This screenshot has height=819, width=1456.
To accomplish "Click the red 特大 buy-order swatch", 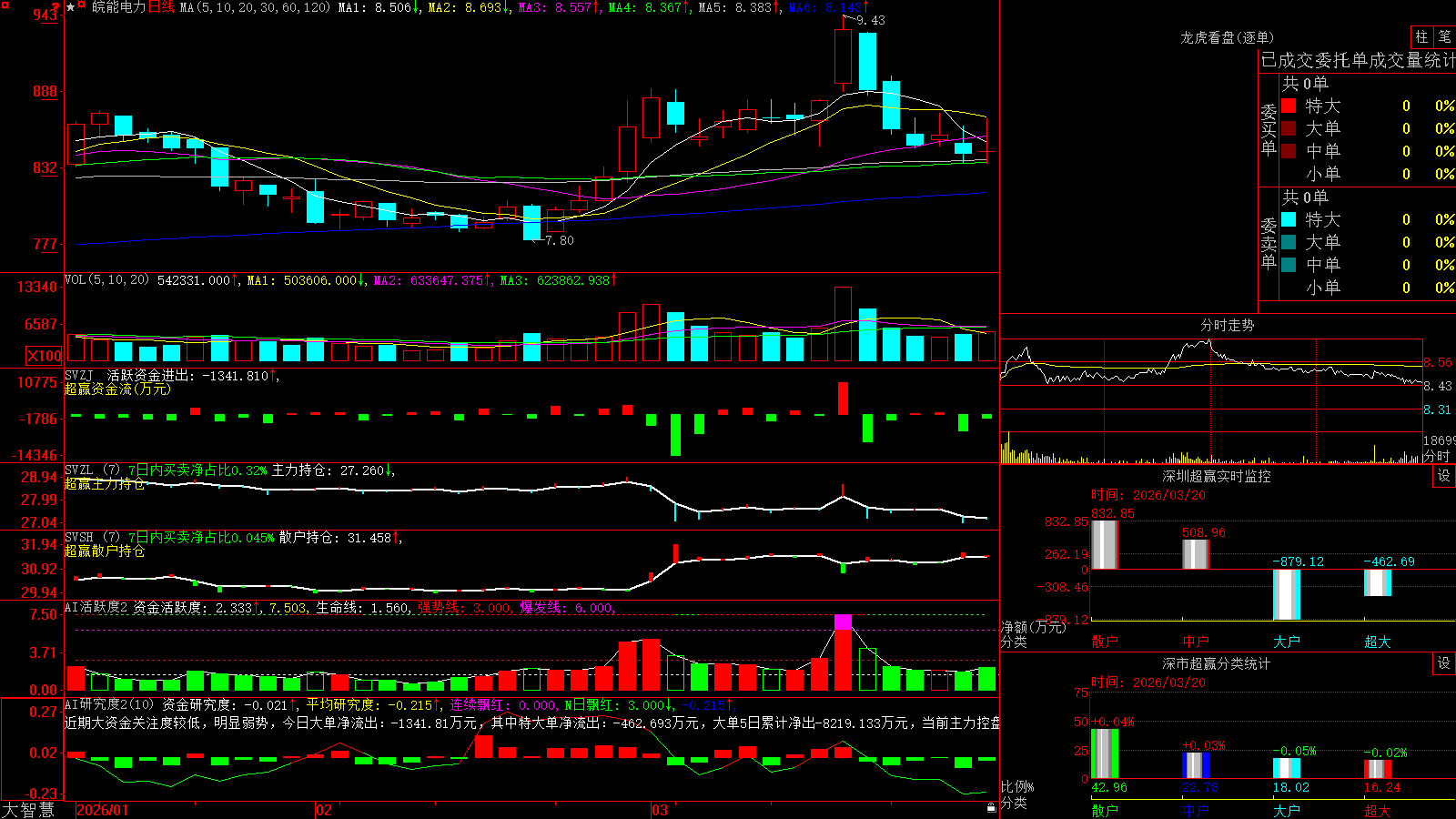I will click(1289, 106).
